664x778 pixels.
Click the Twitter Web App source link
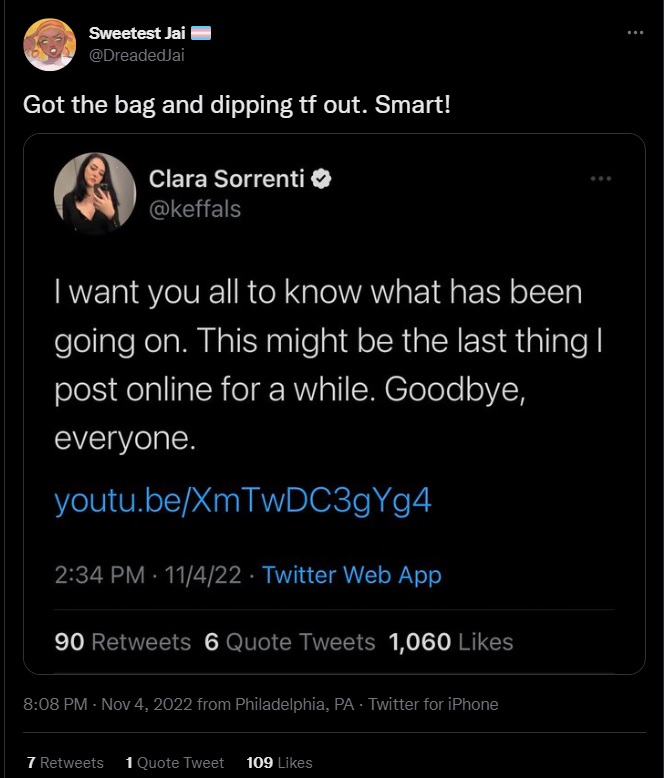tap(351, 575)
